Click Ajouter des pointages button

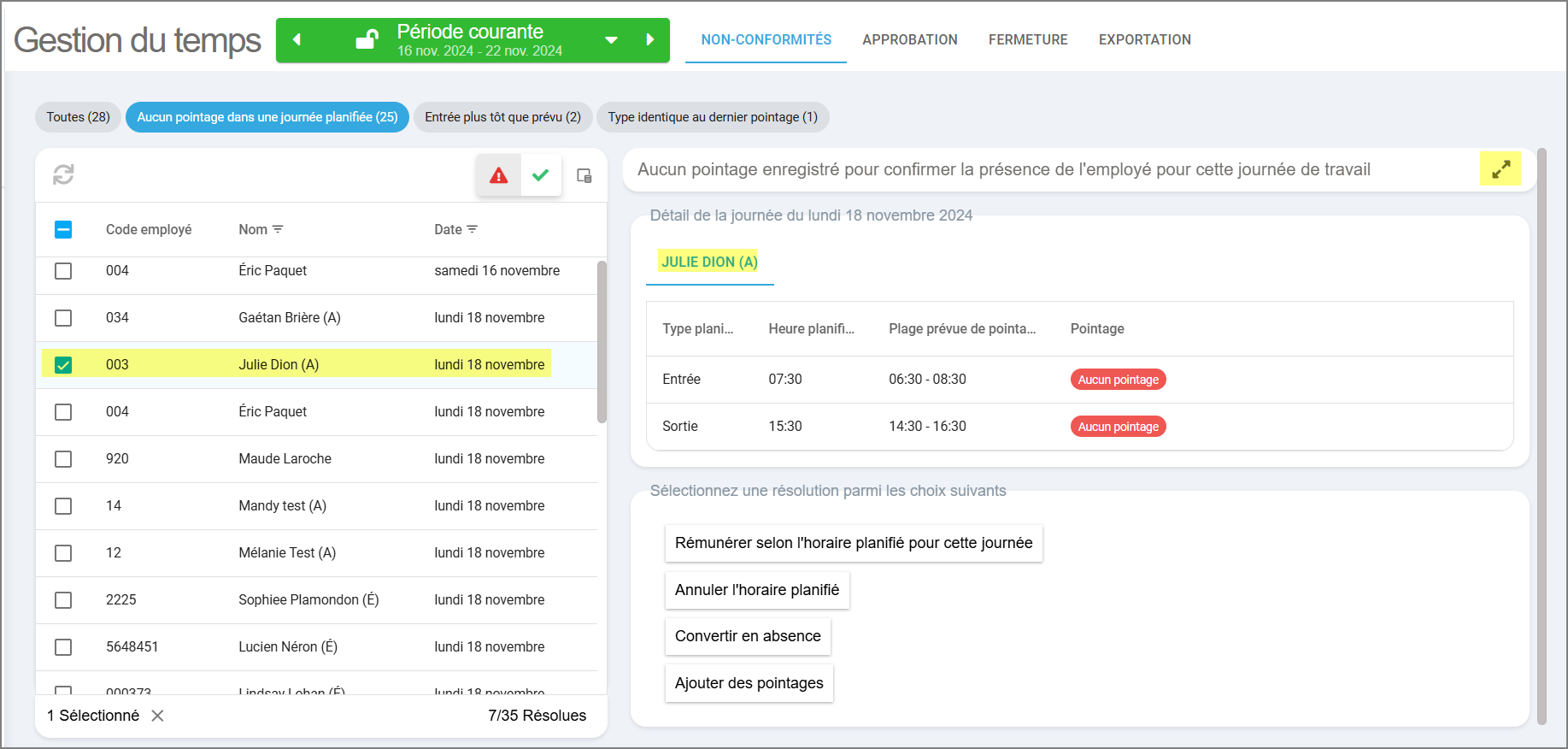[x=749, y=683]
